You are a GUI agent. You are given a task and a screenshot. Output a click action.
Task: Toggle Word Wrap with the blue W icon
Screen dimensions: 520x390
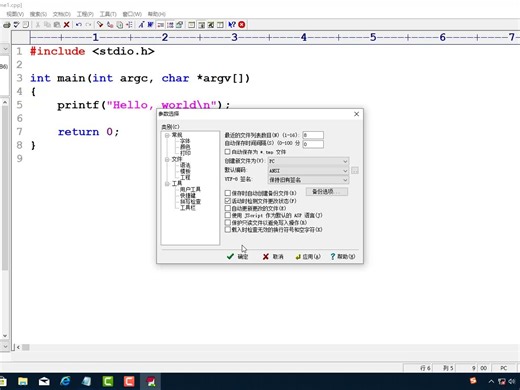point(151,25)
